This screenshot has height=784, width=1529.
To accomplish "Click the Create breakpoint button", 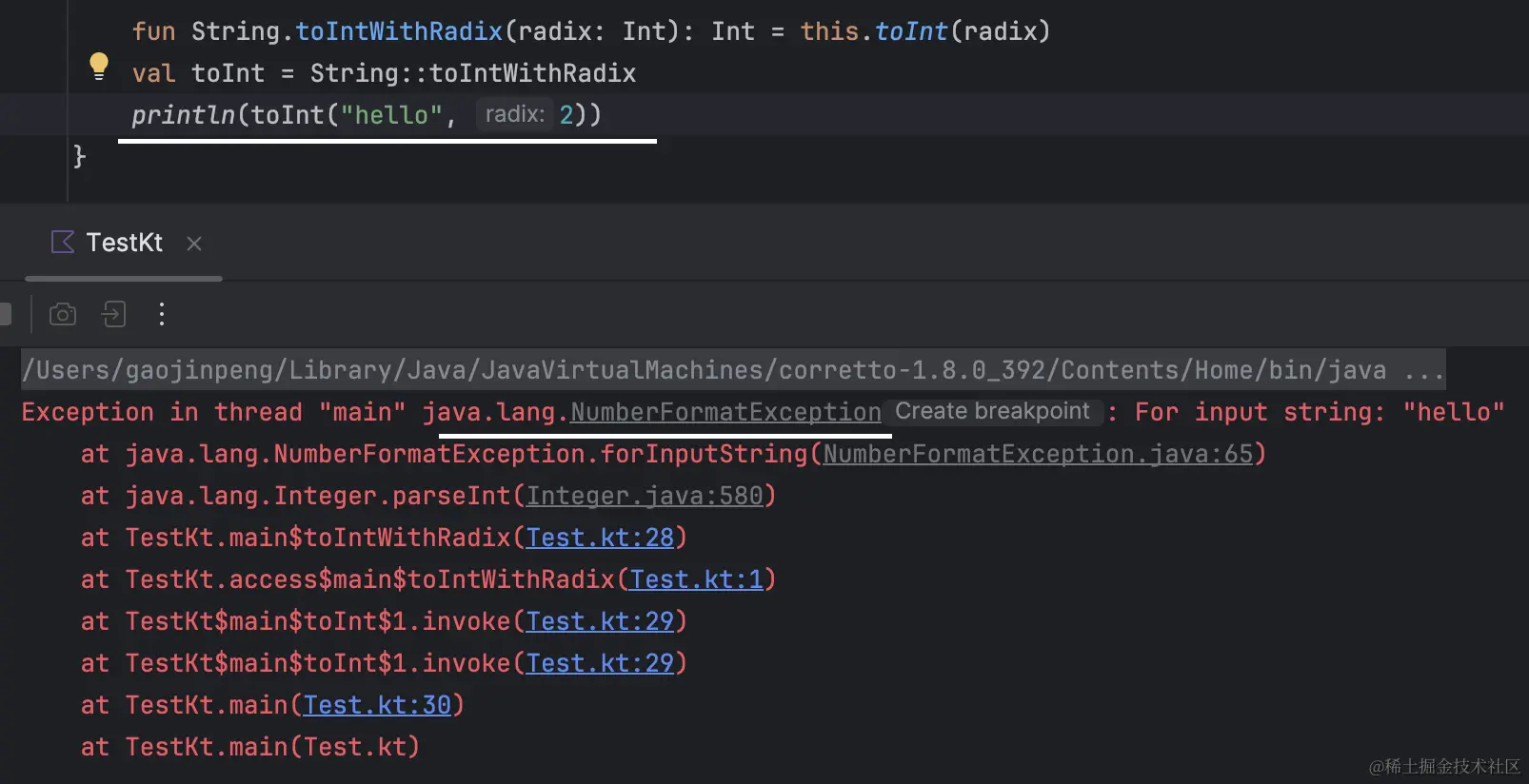I will [992, 411].
